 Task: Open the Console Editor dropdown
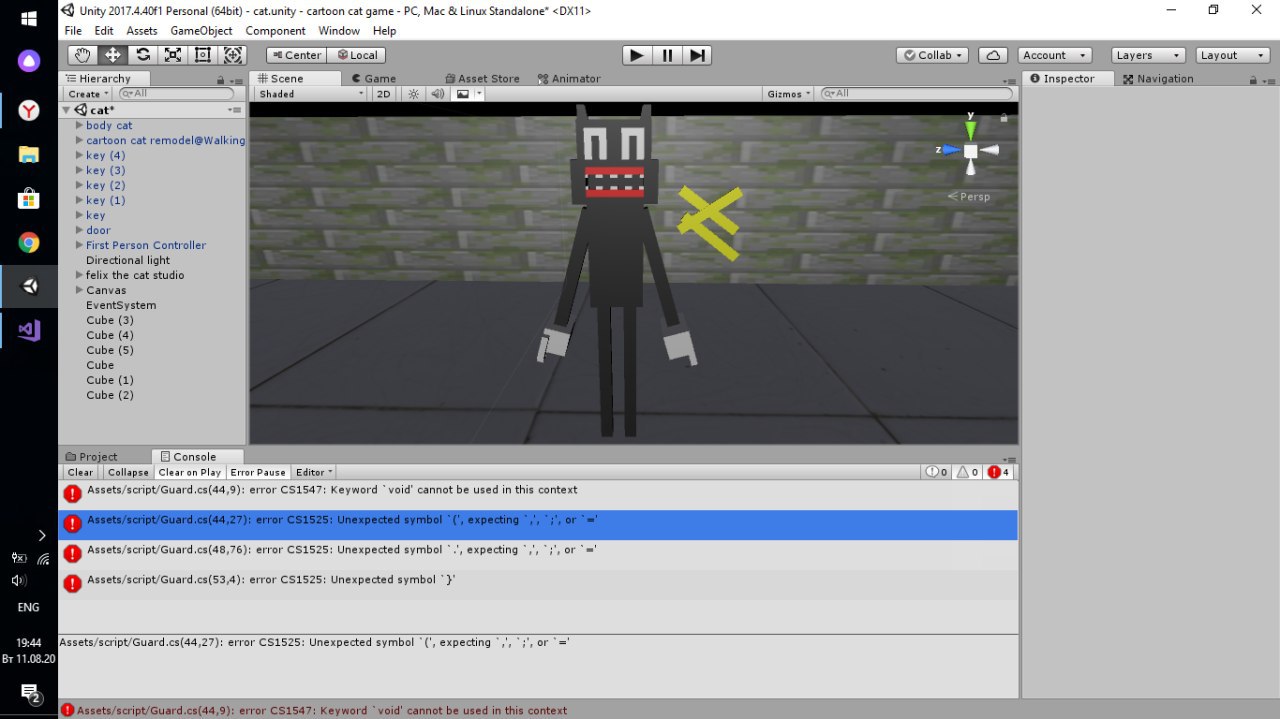click(x=314, y=472)
